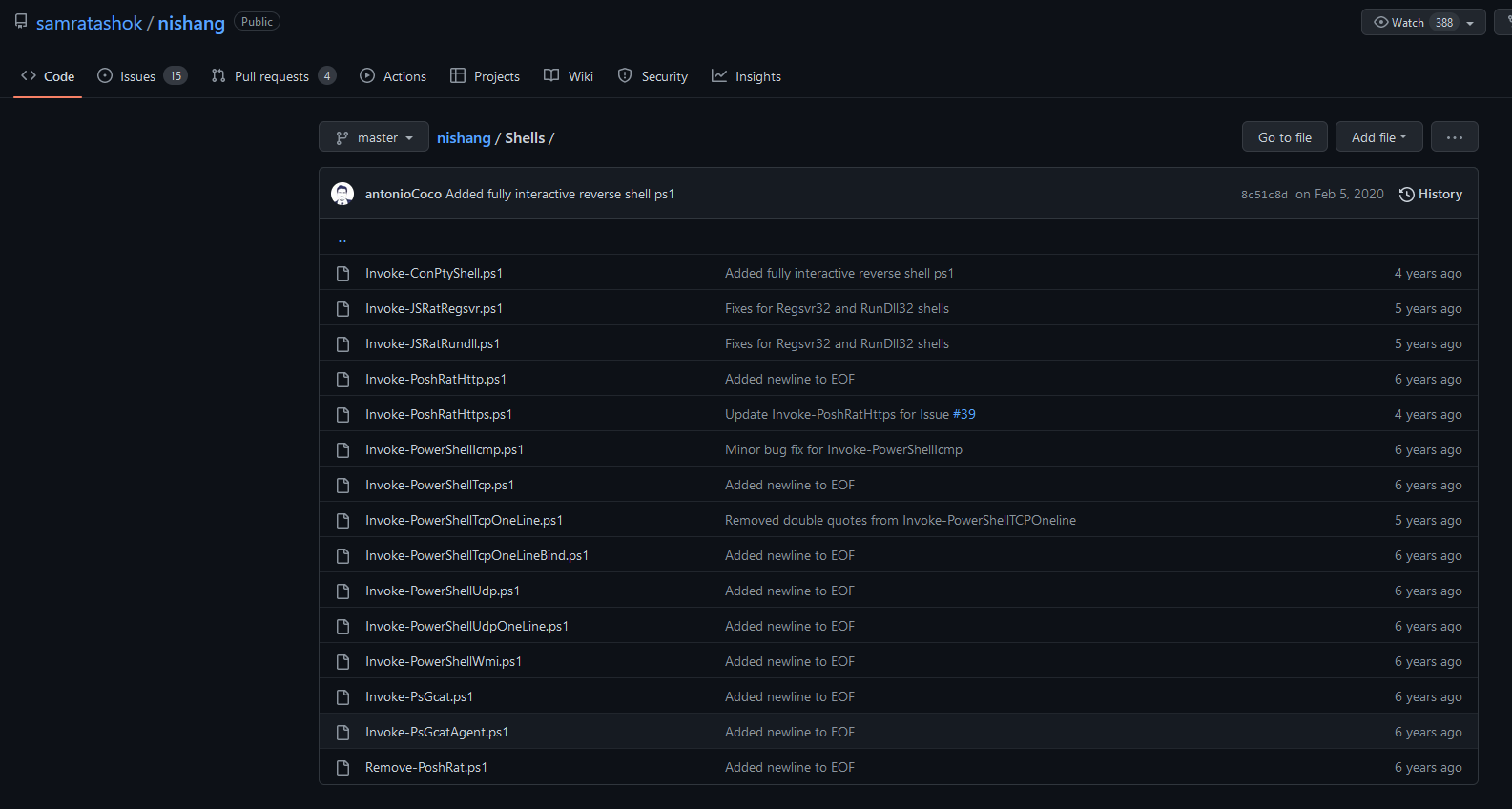Switch to the Wiki tab
Viewport: 1512px width, 809px height.
pos(569,76)
